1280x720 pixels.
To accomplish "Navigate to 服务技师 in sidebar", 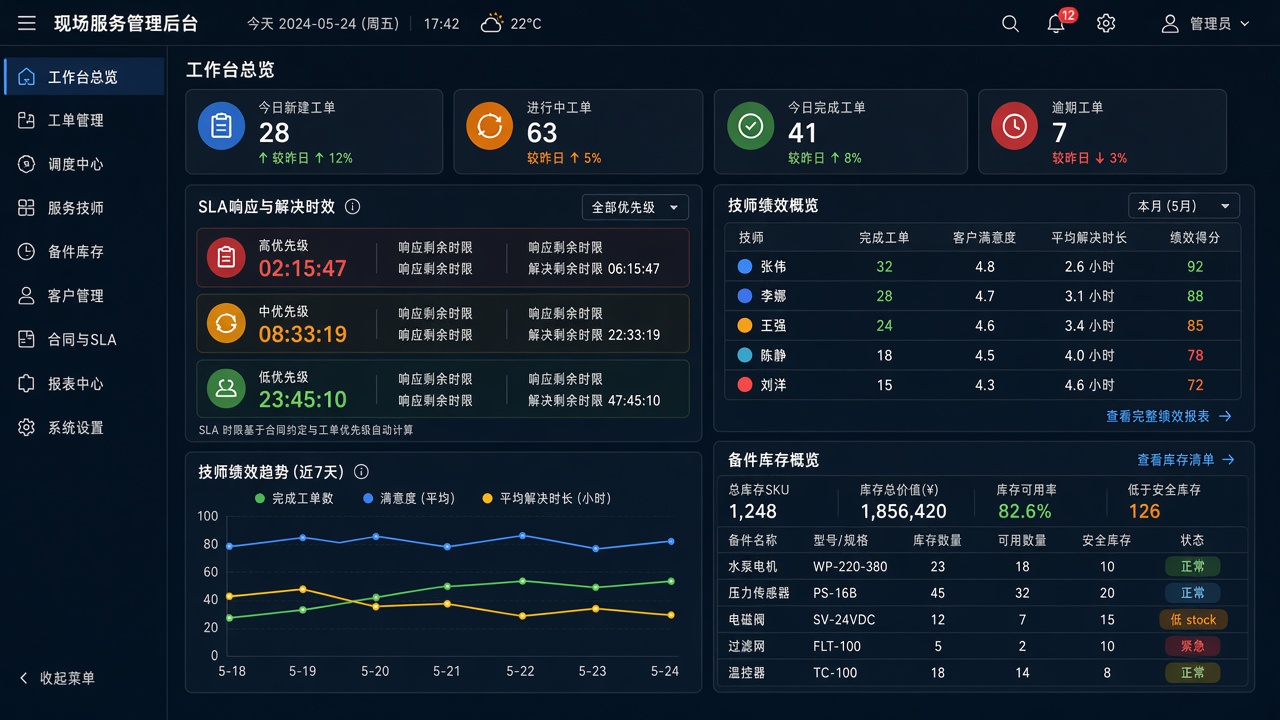I will pos(84,208).
